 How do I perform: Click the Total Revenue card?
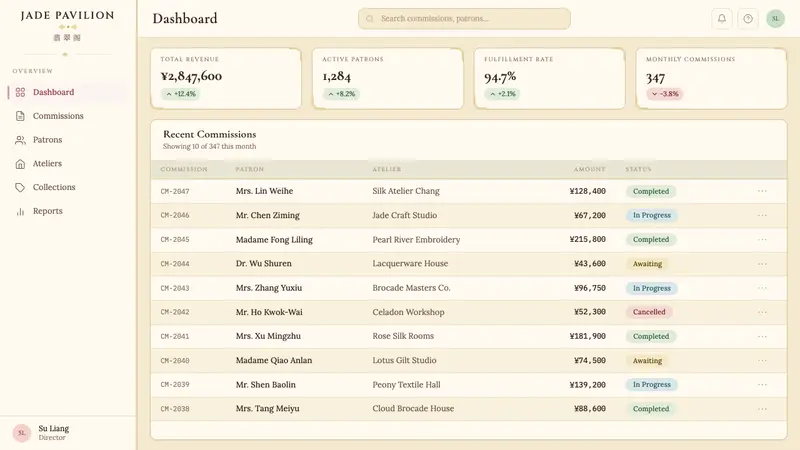[226, 79]
